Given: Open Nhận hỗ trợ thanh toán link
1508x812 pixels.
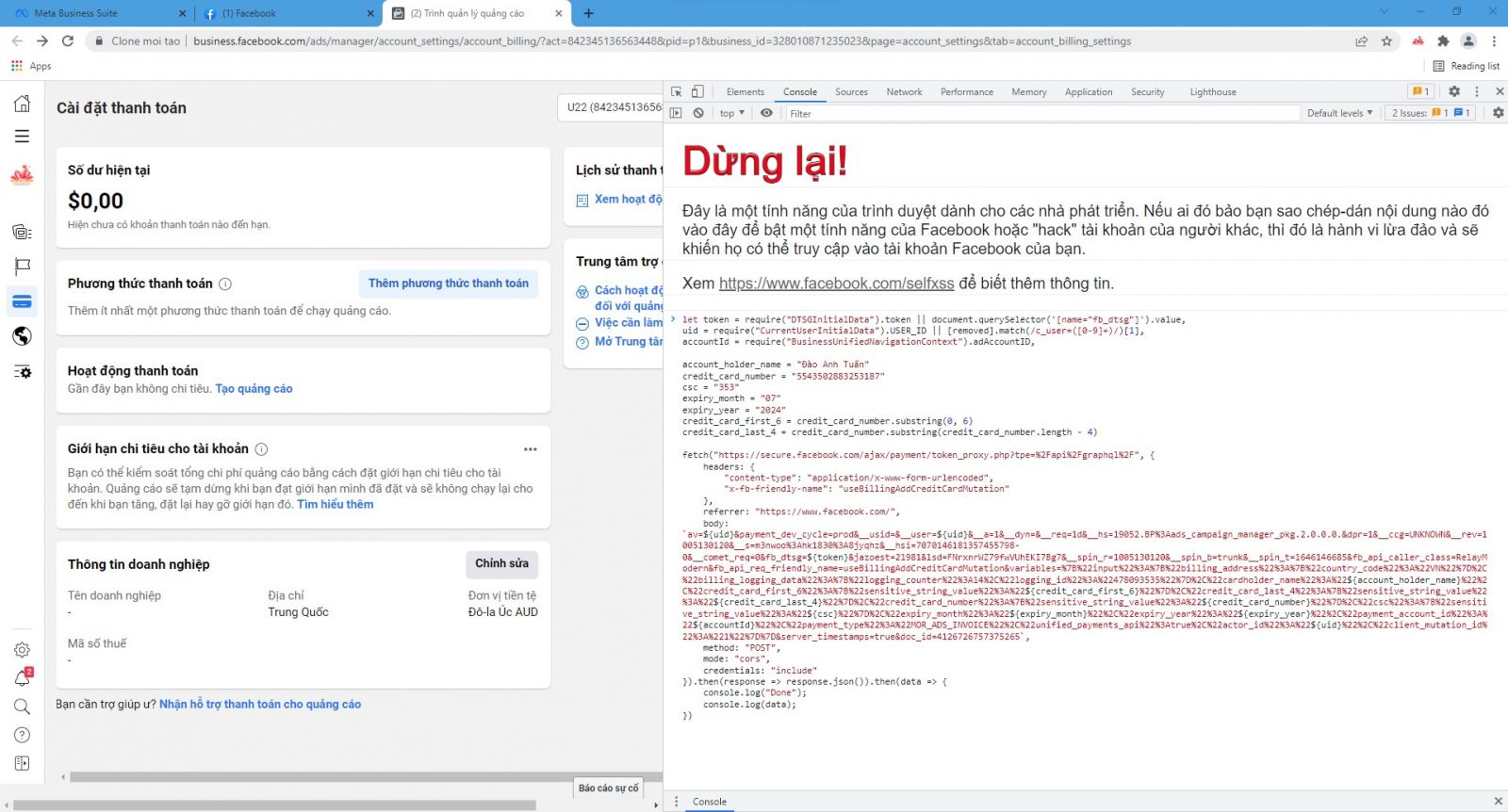Looking at the screenshot, I should click(x=260, y=705).
